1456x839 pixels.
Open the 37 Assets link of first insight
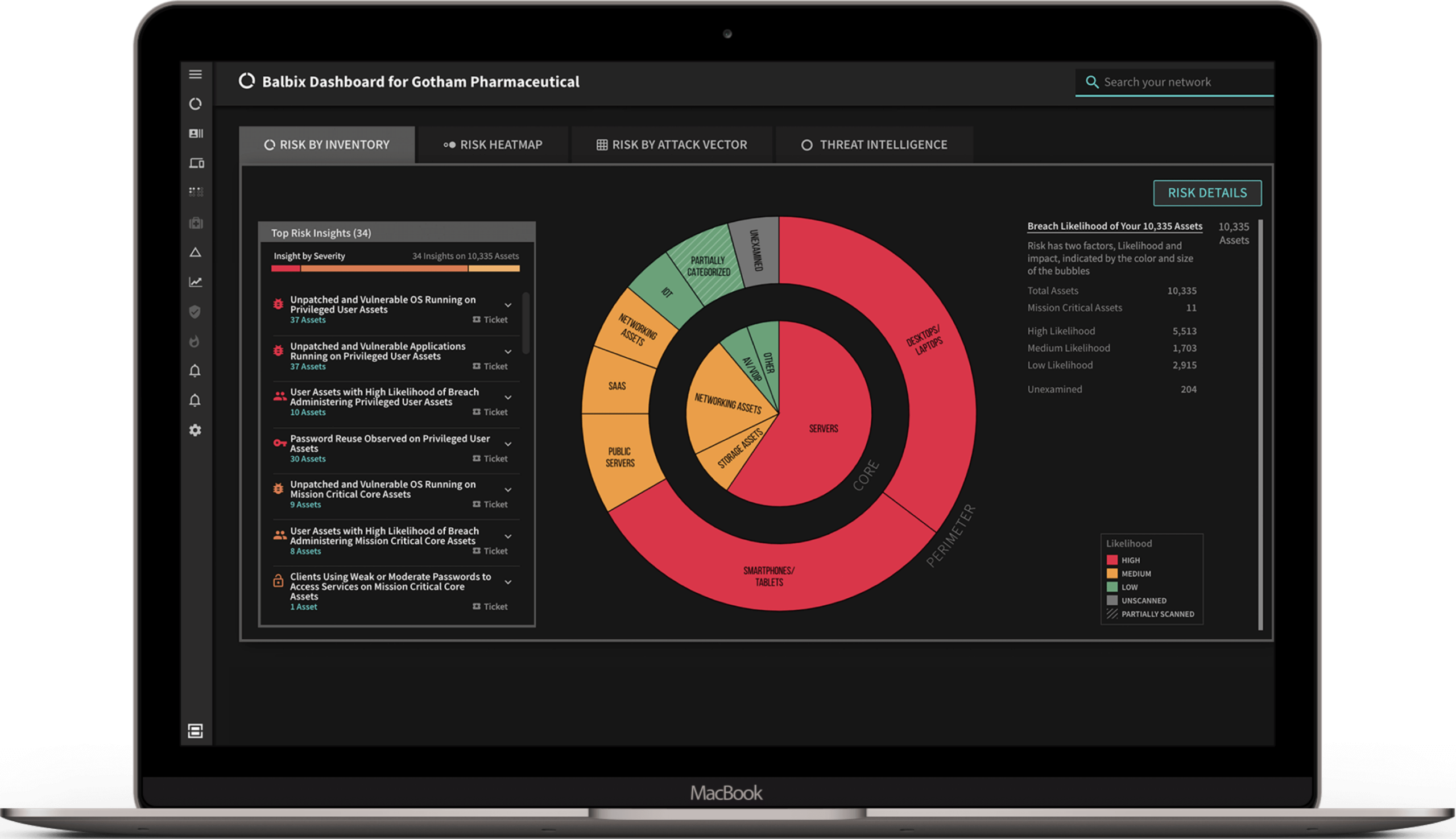tap(308, 320)
